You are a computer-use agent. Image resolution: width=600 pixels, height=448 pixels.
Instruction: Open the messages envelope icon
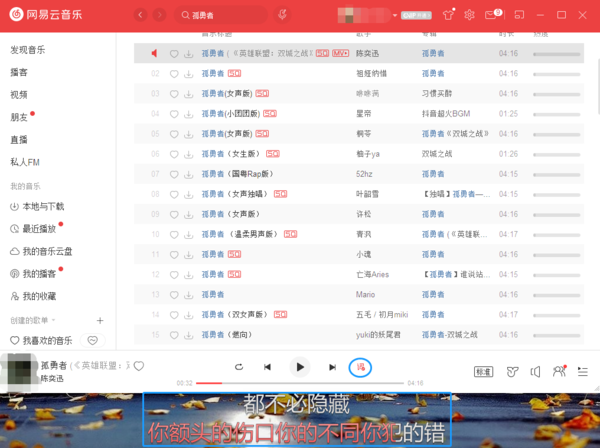pyautogui.click(x=492, y=15)
